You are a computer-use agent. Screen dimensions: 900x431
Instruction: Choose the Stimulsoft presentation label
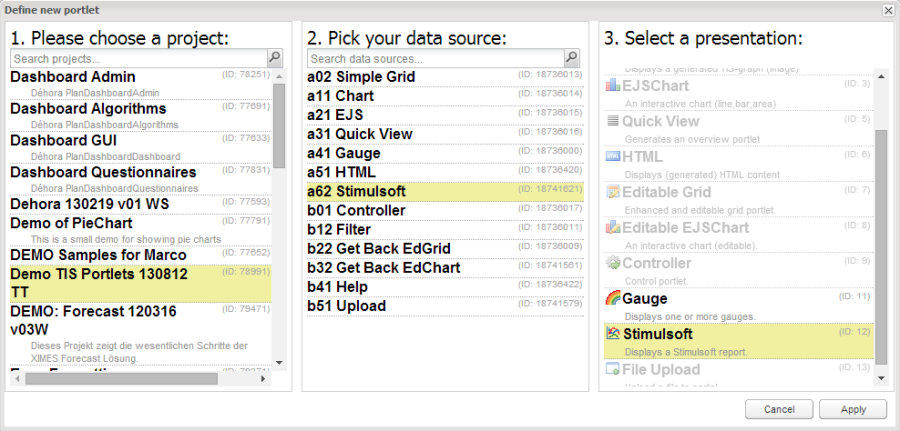[657, 334]
